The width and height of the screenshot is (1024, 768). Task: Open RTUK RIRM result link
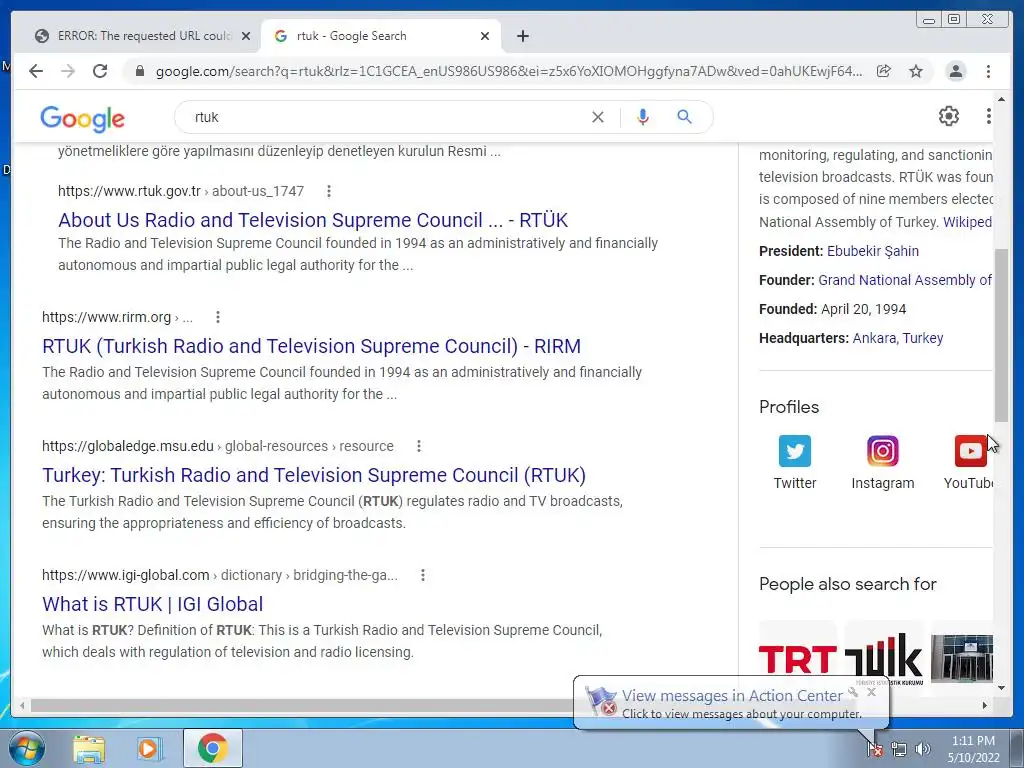(312, 345)
